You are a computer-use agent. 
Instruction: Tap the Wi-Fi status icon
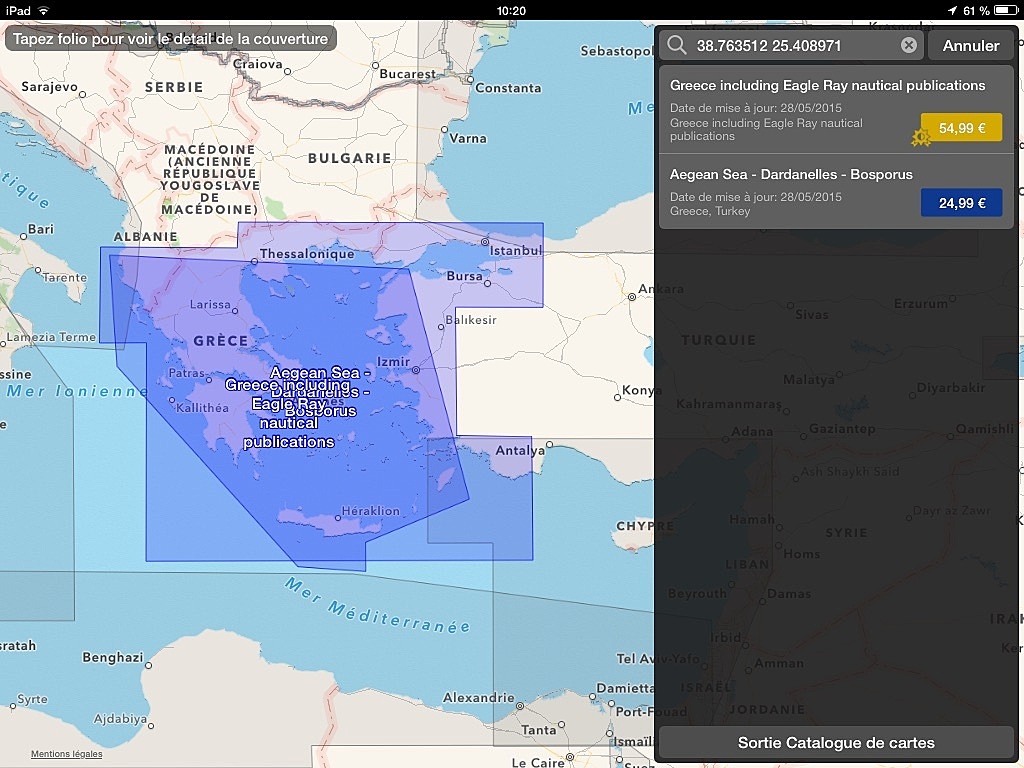pyautogui.click(x=43, y=10)
